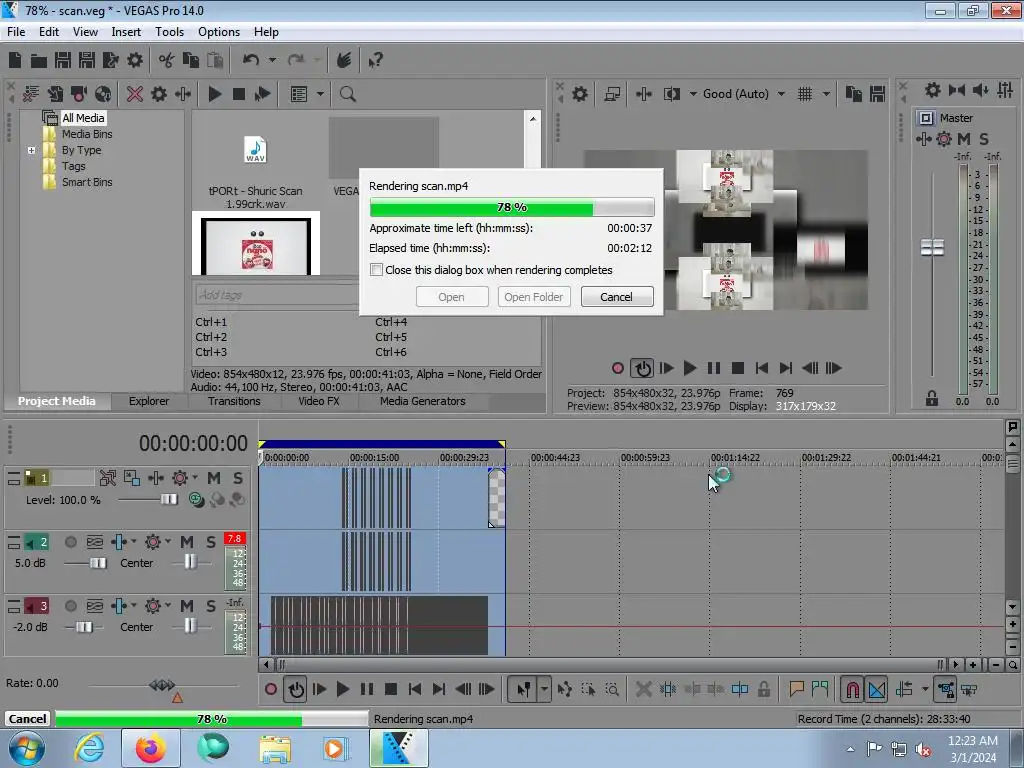Start preview of selected media in Project Media
The image size is (1024, 768).
click(215, 94)
